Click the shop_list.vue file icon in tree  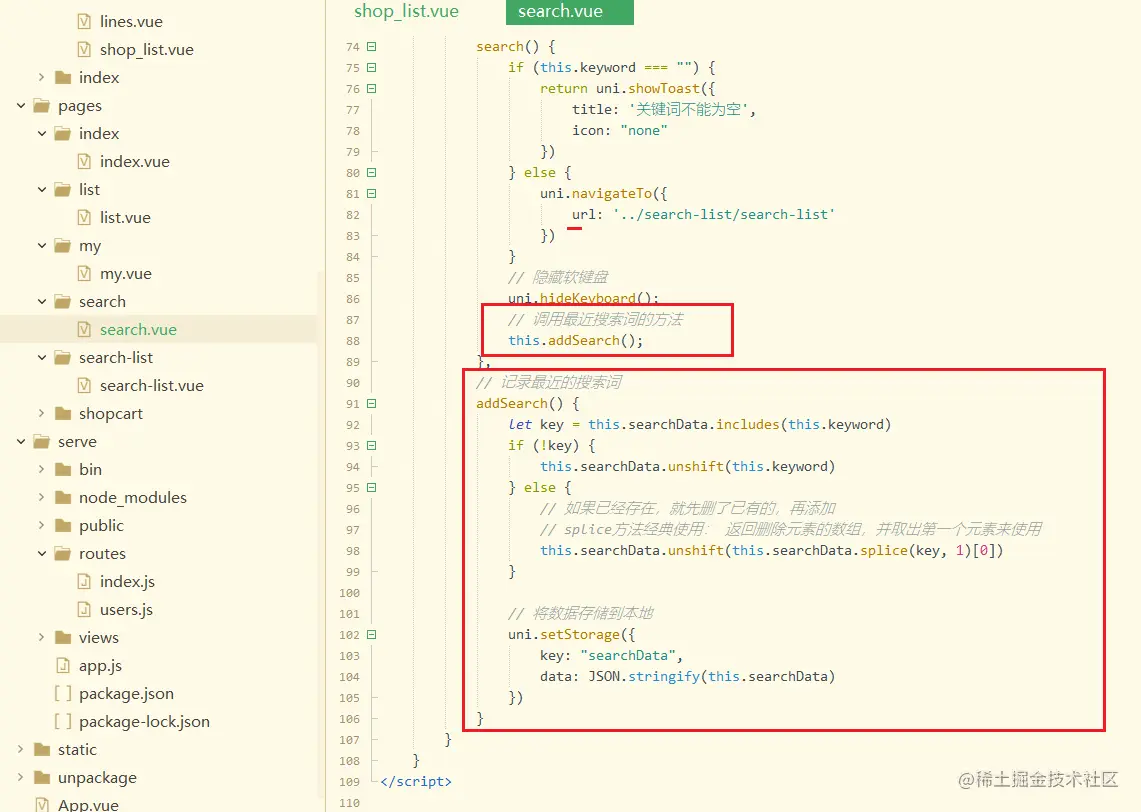(x=84, y=49)
